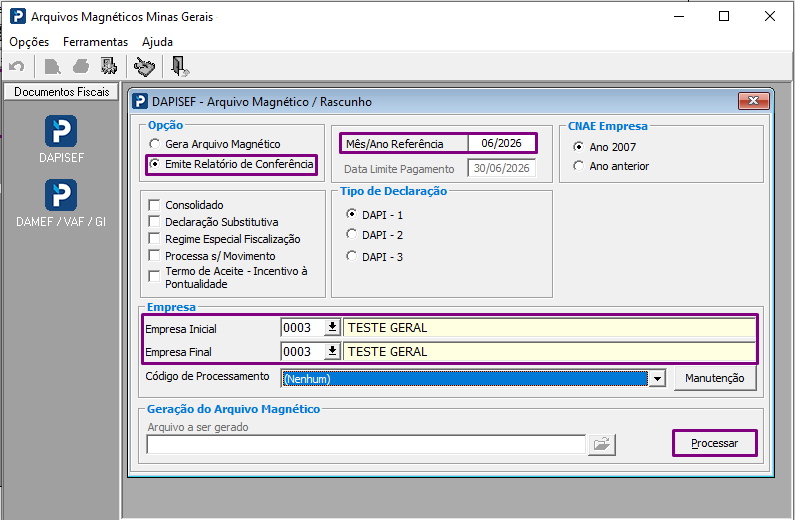Click Empresa Final name TESTE GERAL
This screenshot has height=520, width=795.
(550, 351)
